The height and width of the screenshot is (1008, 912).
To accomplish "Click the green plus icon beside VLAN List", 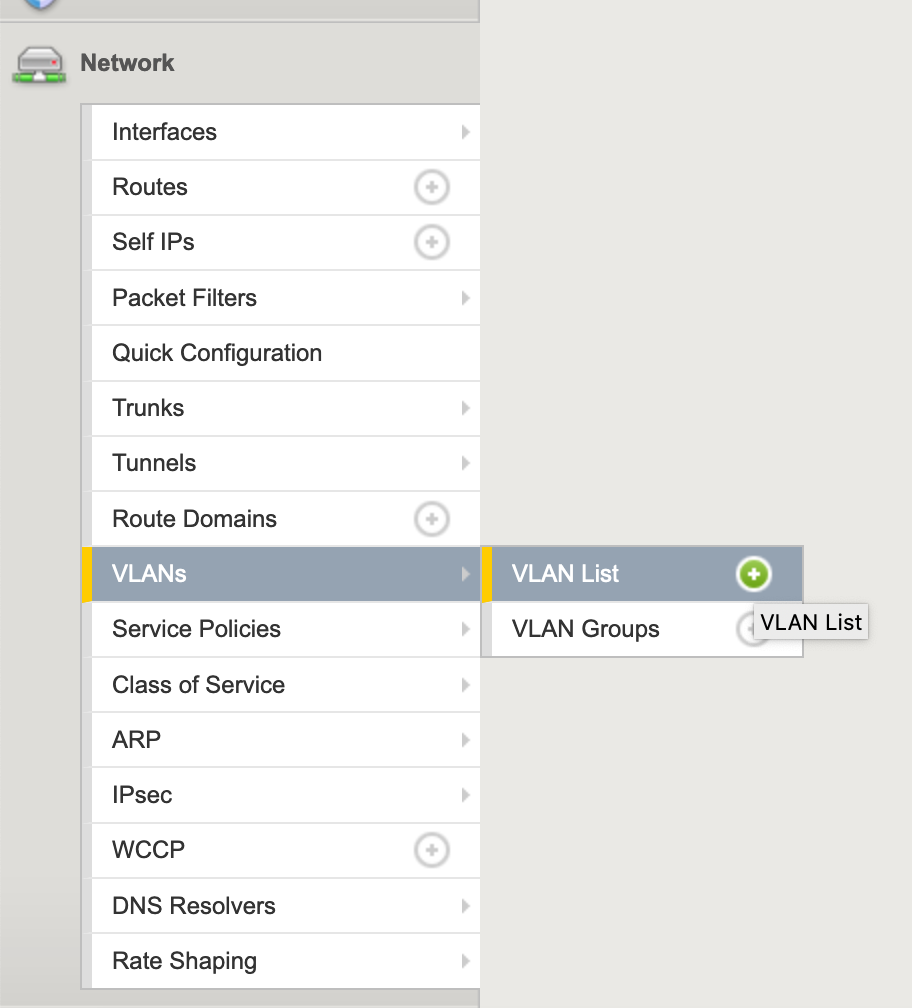I will pyautogui.click(x=753, y=573).
